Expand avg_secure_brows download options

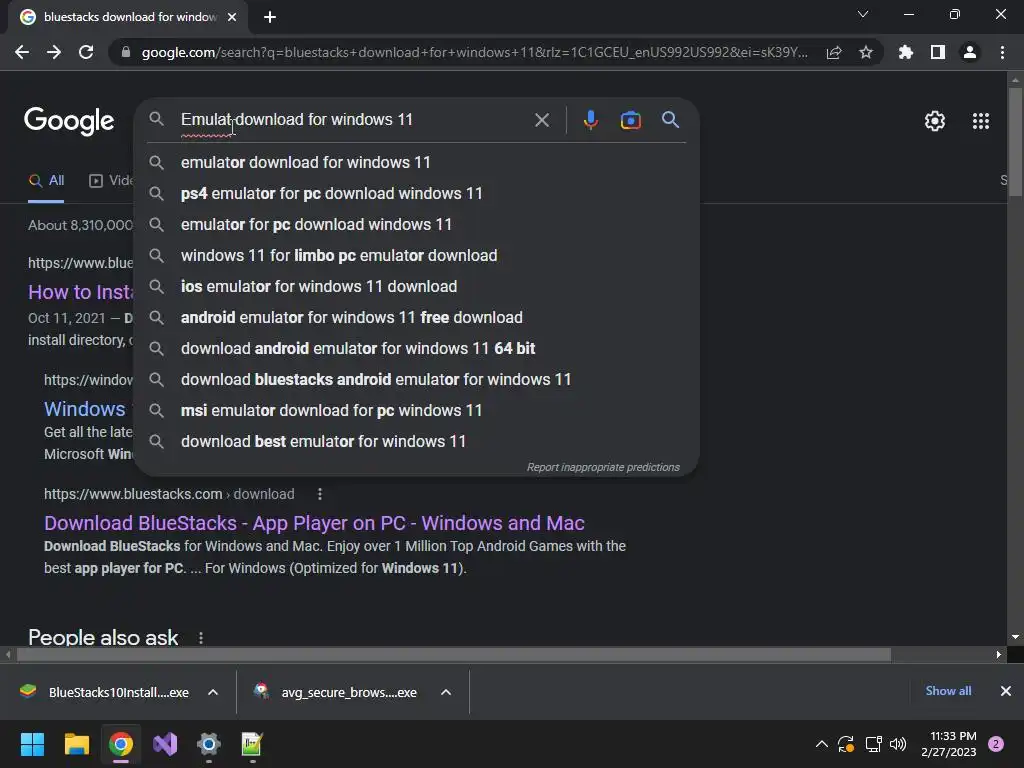point(446,692)
